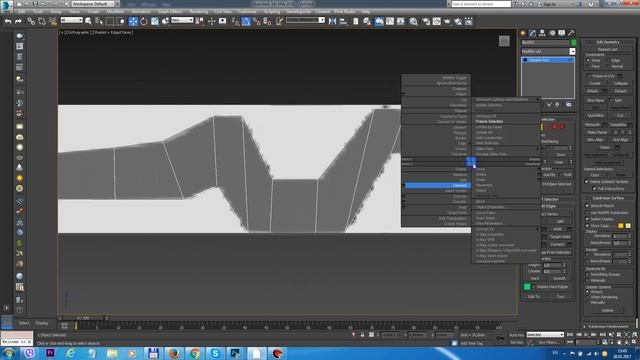
Task: Click the Unlink Selection tool
Action: tap(42, 21)
